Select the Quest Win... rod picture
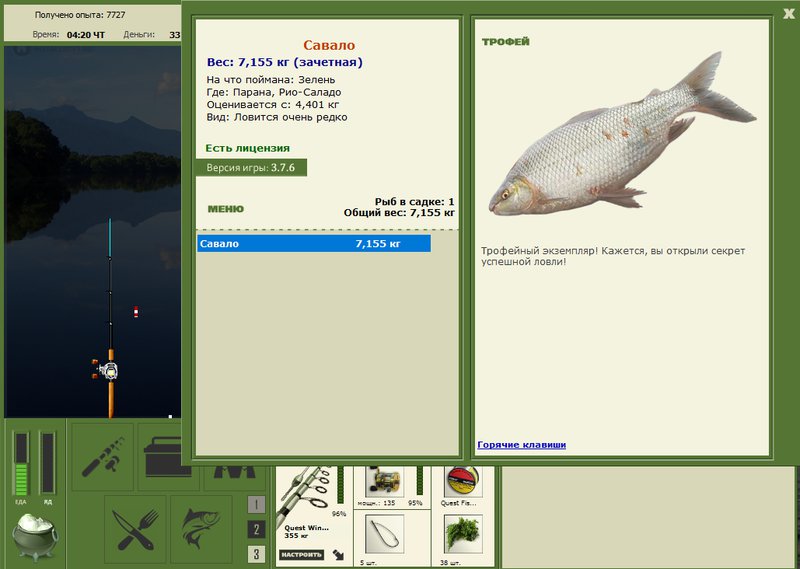The image size is (800, 569). pyautogui.click(x=306, y=496)
